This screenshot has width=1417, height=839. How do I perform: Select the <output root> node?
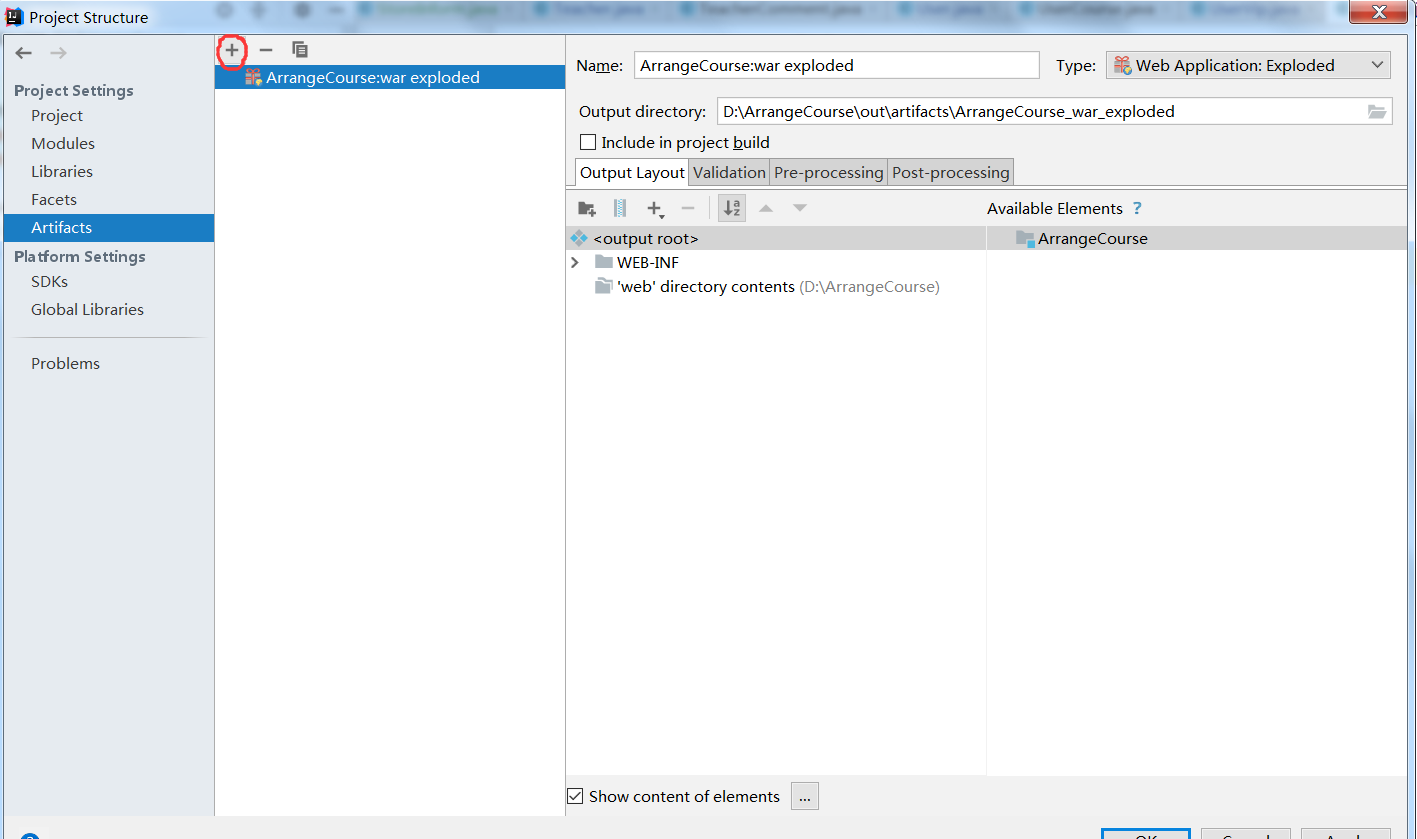pos(776,238)
